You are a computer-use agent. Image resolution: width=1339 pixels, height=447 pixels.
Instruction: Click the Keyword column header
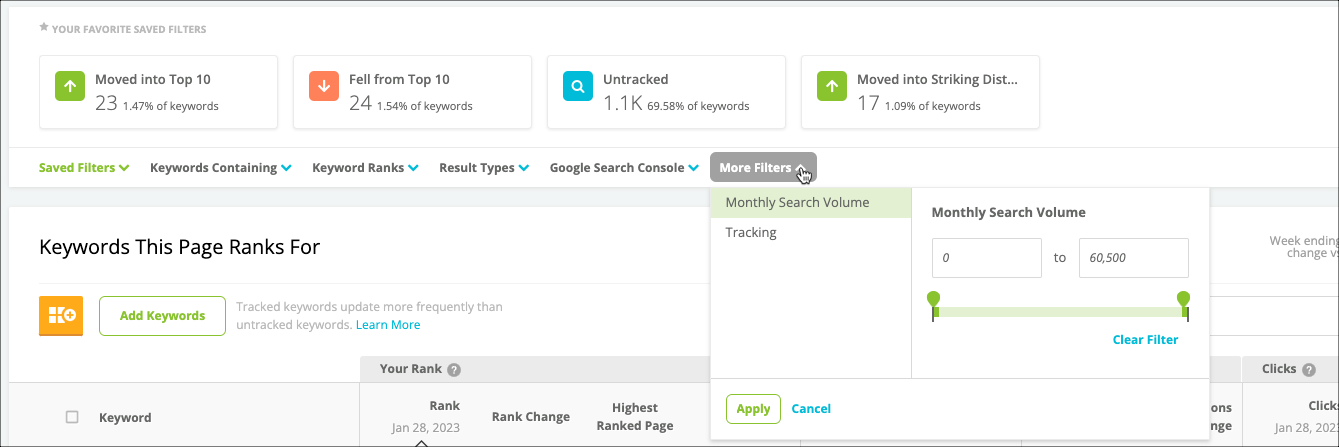[125, 418]
